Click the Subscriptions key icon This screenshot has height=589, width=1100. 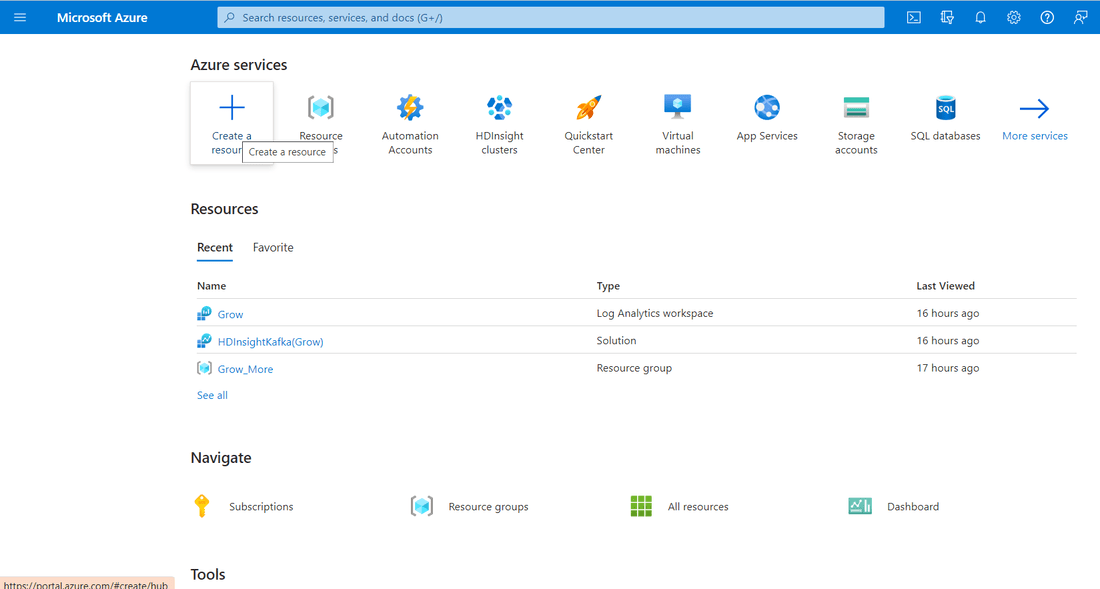click(x=202, y=506)
